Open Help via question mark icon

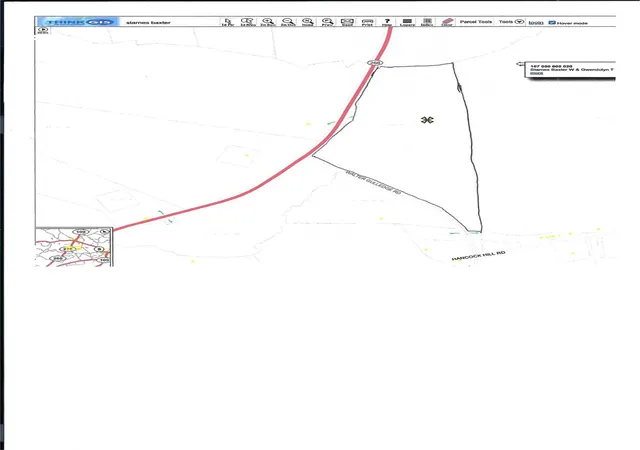point(387,22)
